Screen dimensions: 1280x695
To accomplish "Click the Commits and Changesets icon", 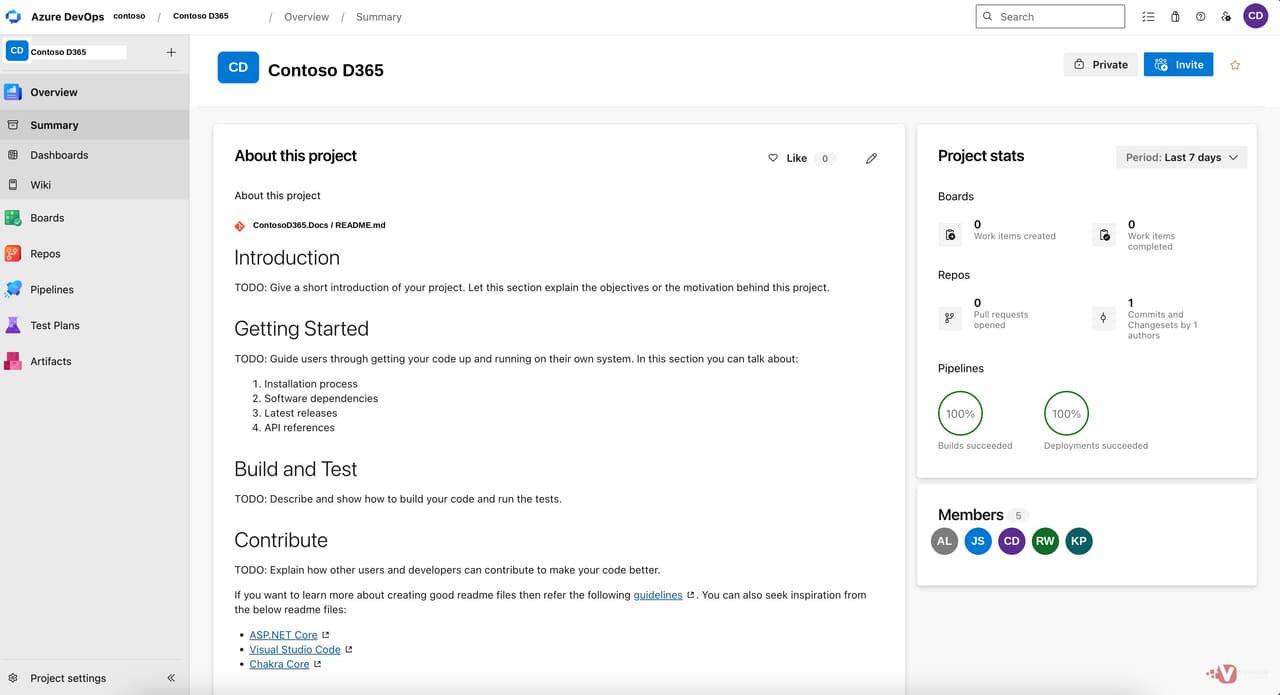I will coord(1104,318).
